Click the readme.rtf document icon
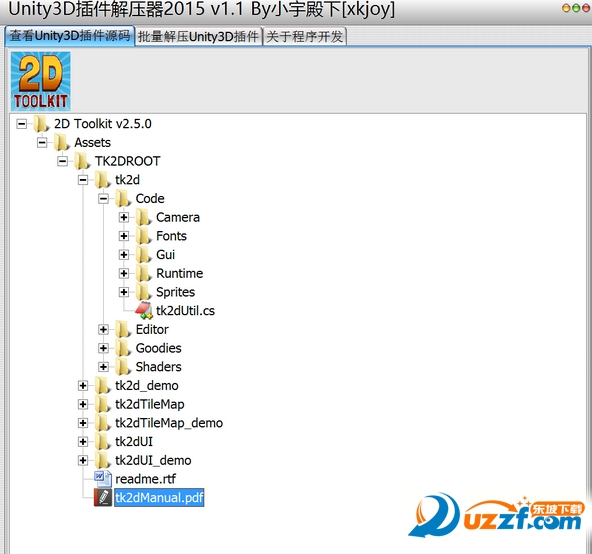Image resolution: width=592 pixels, height=554 pixels. (x=103, y=478)
